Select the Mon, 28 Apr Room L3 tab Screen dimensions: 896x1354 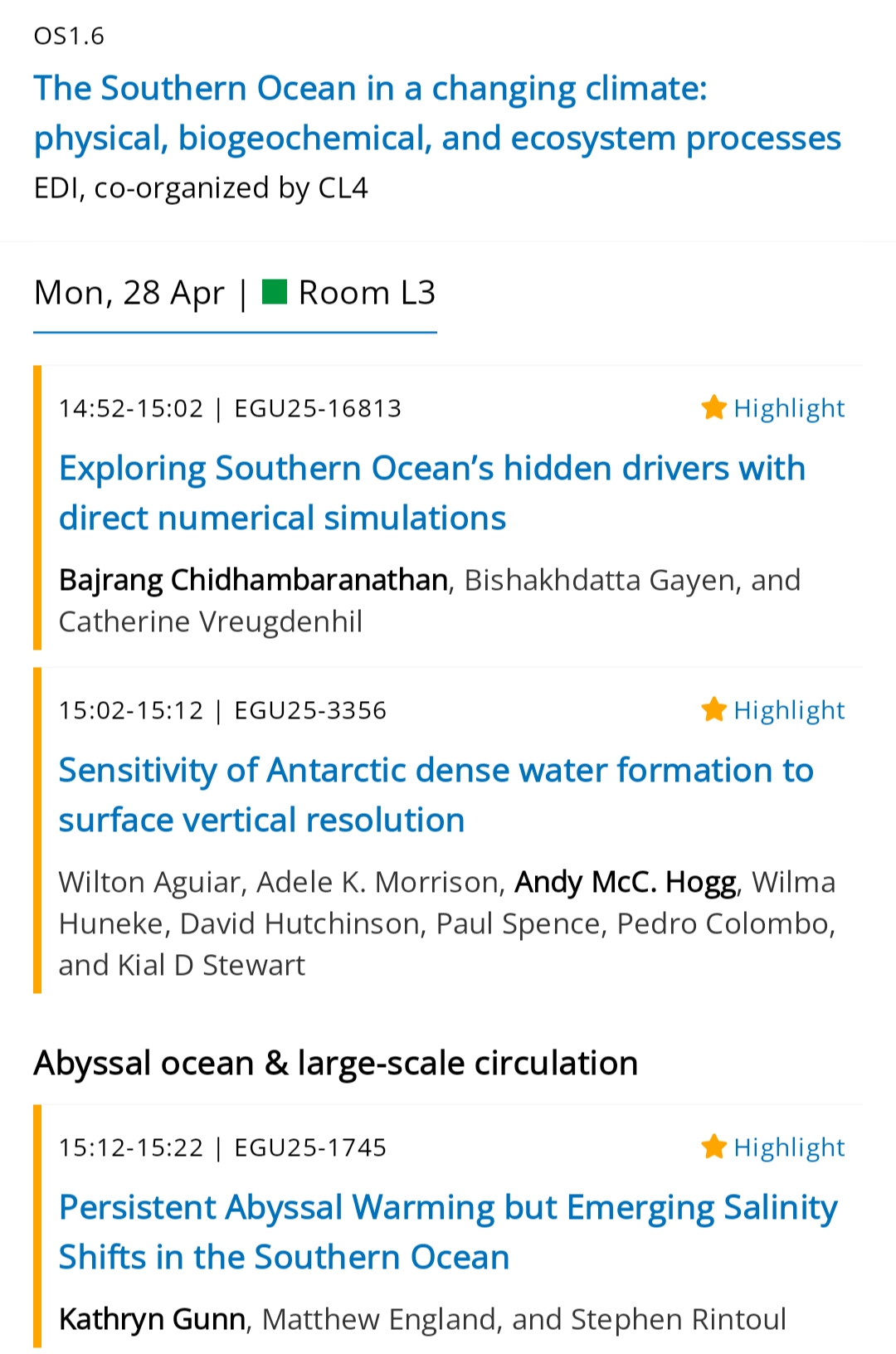tap(235, 294)
